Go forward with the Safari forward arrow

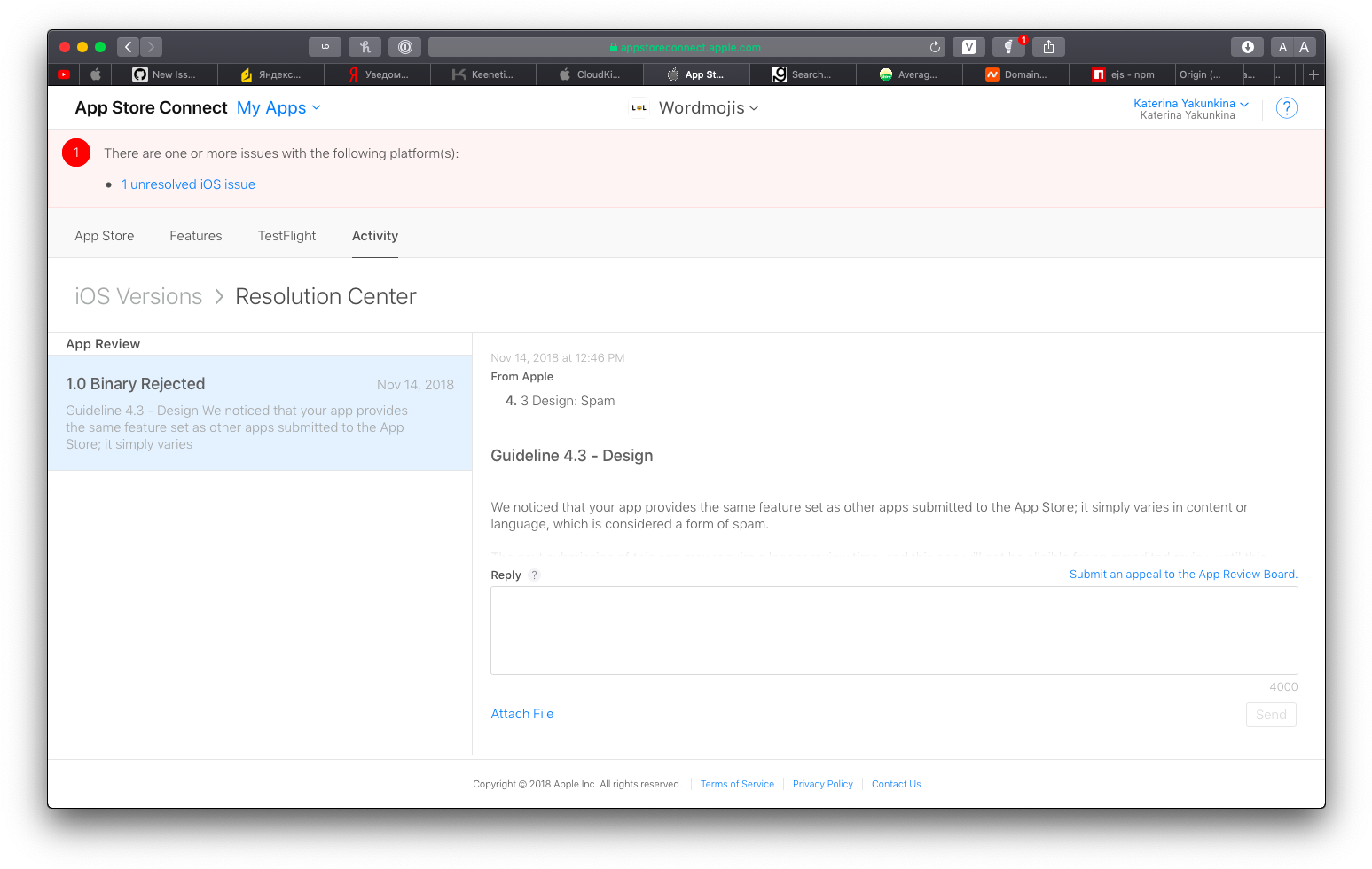pyautogui.click(x=152, y=47)
